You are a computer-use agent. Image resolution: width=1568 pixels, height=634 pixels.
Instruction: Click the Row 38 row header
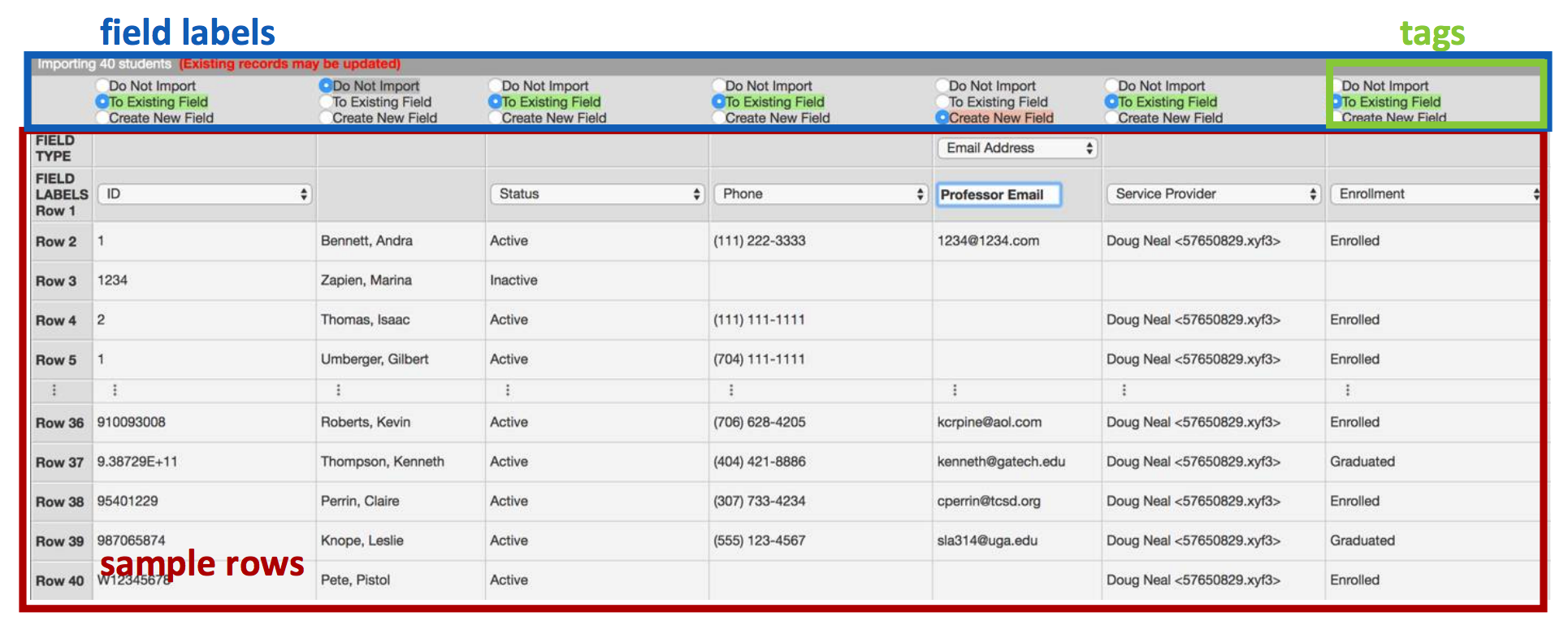pyautogui.click(x=59, y=502)
